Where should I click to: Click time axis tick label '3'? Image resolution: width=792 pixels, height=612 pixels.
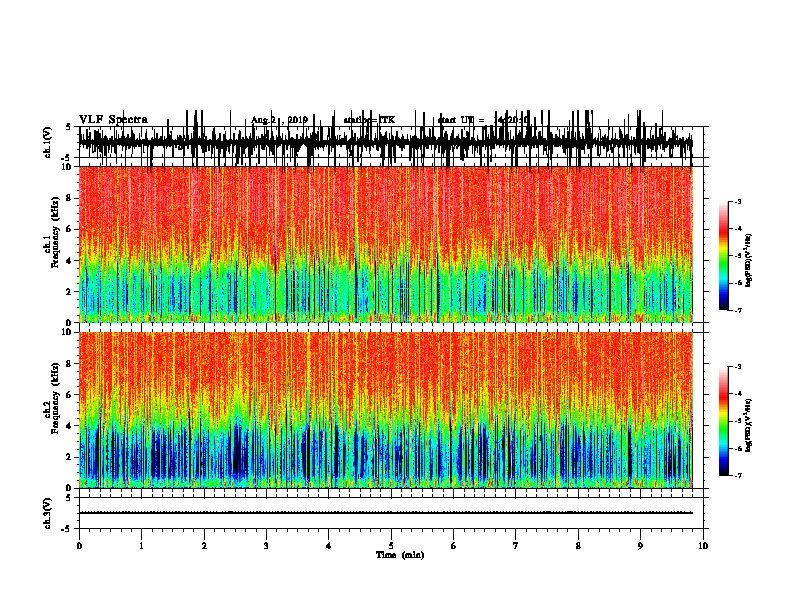(266, 545)
